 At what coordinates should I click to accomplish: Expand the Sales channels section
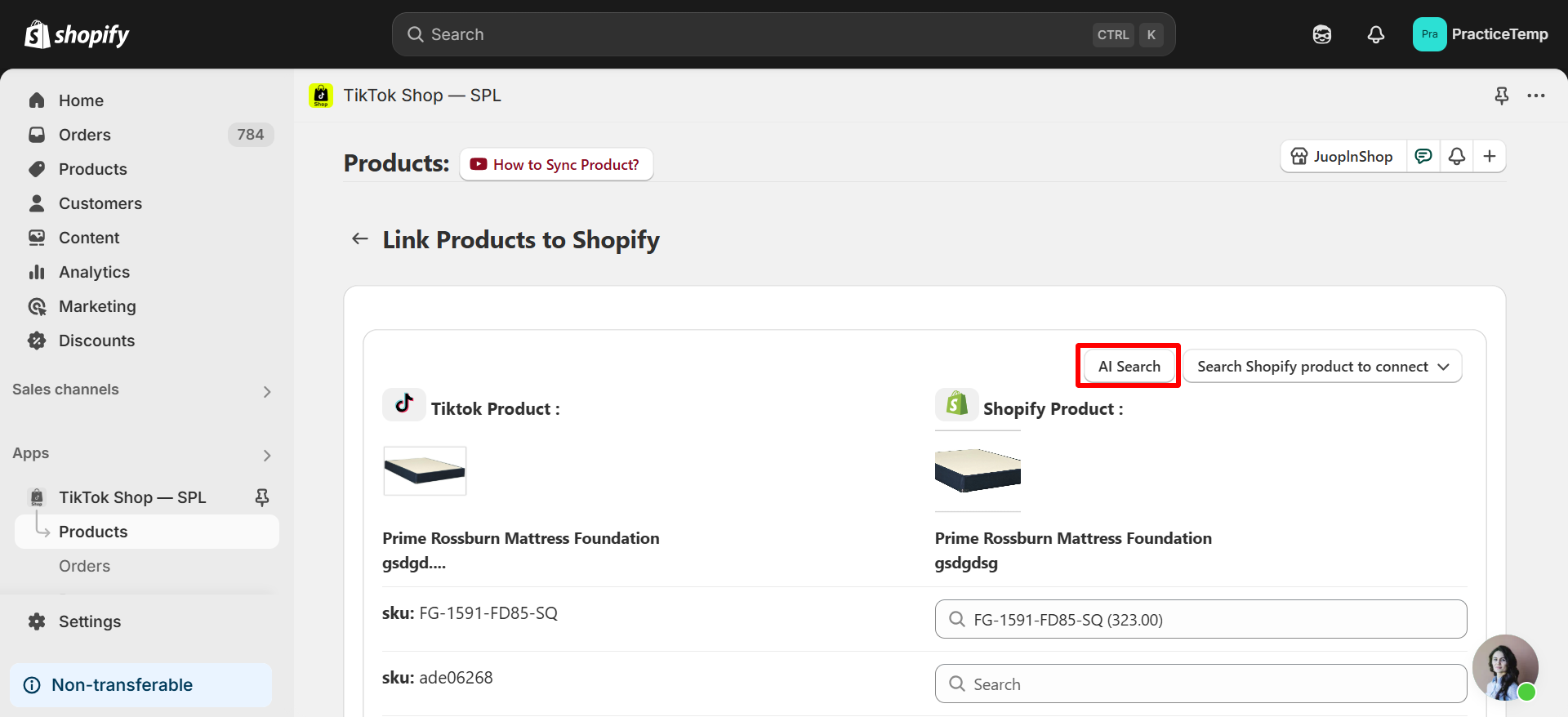point(267,391)
